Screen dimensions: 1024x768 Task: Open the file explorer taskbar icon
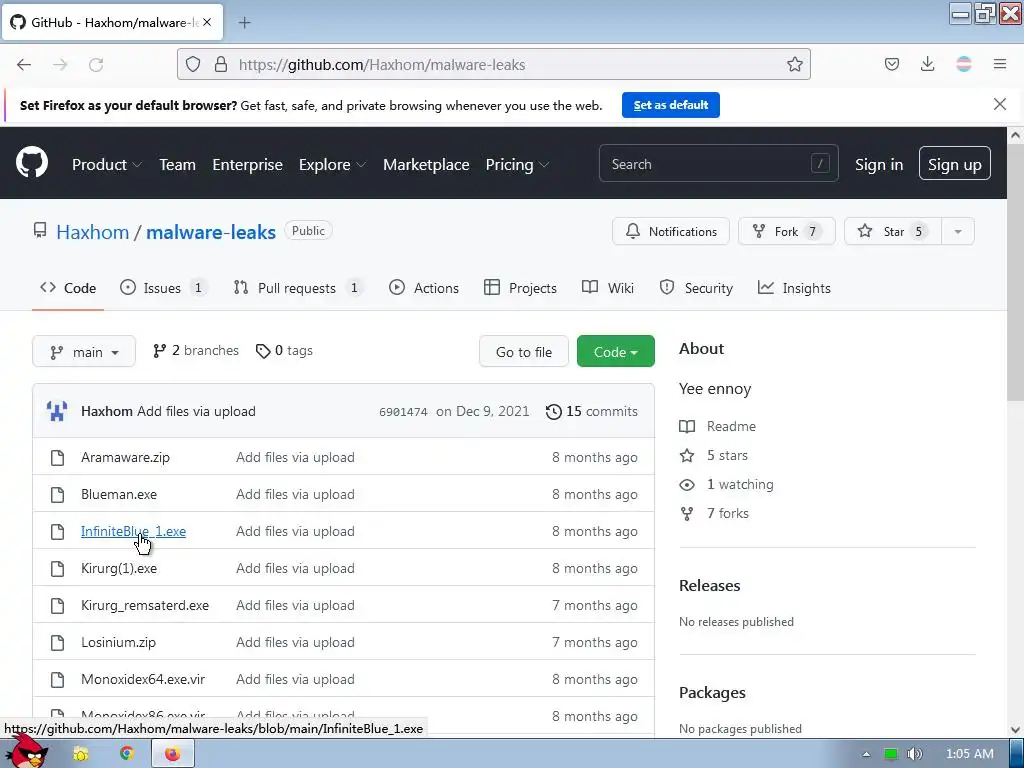pos(81,754)
